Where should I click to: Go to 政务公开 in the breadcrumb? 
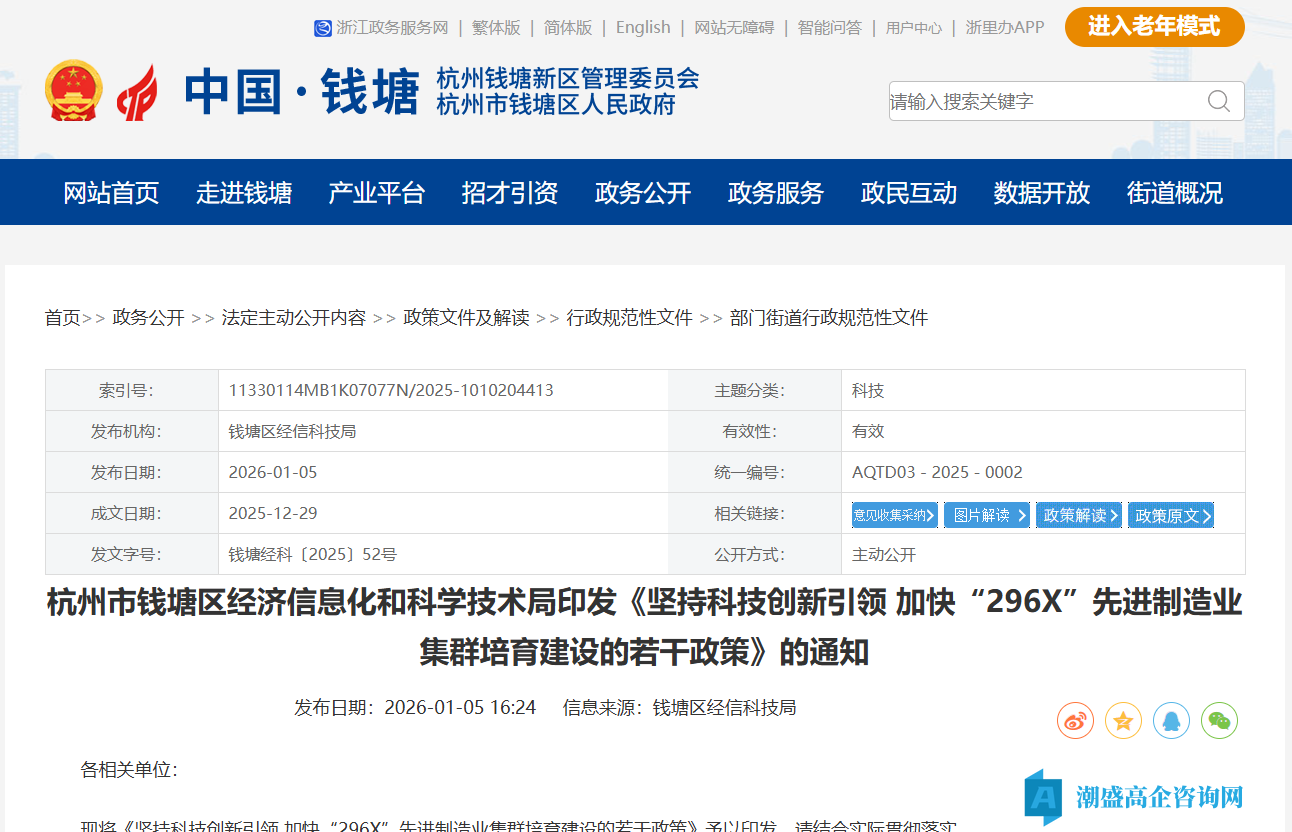[149, 318]
